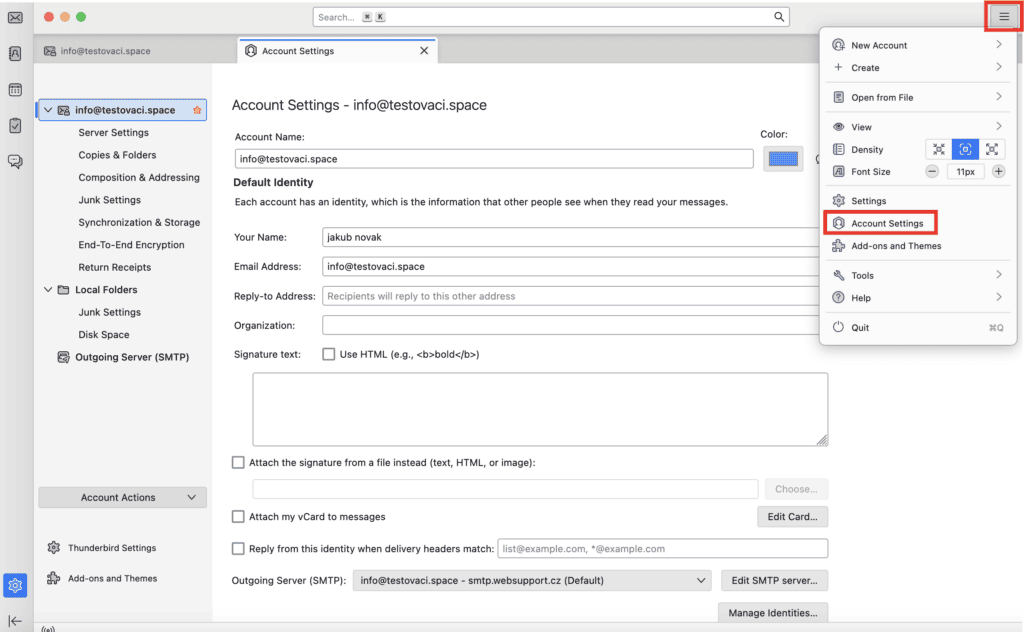Open End-To-End Encryption settings
Image resolution: width=1024 pixels, height=632 pixels.
coord(131,245)
